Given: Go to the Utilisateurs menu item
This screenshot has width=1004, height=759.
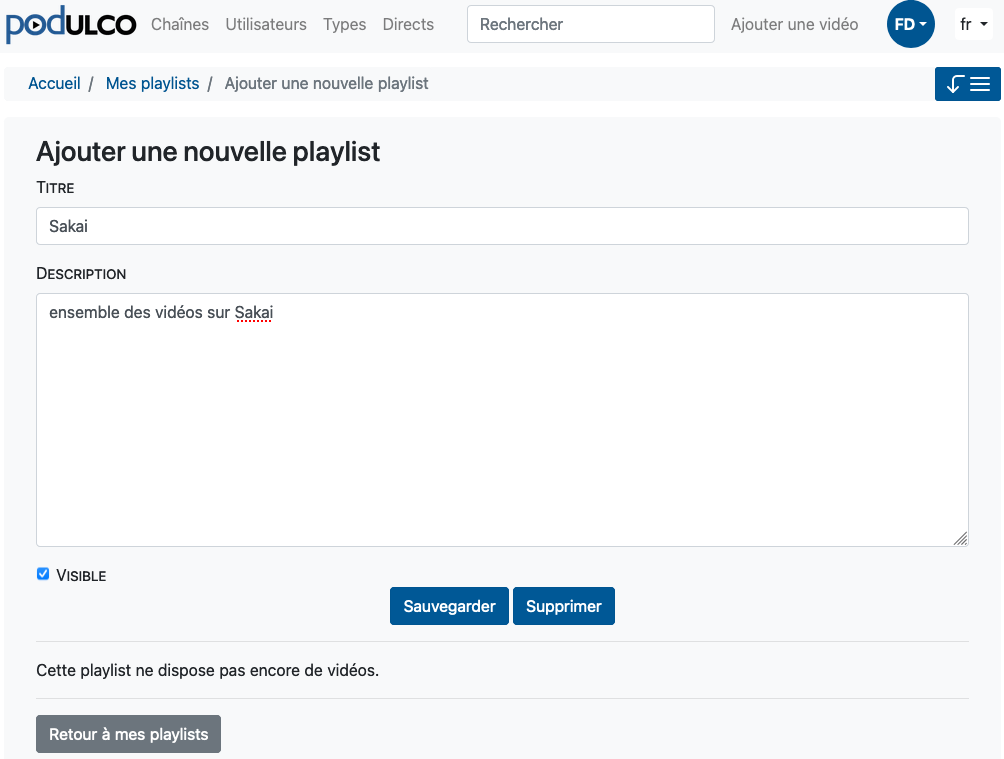Looking at the screenshot, I should 266,24.
